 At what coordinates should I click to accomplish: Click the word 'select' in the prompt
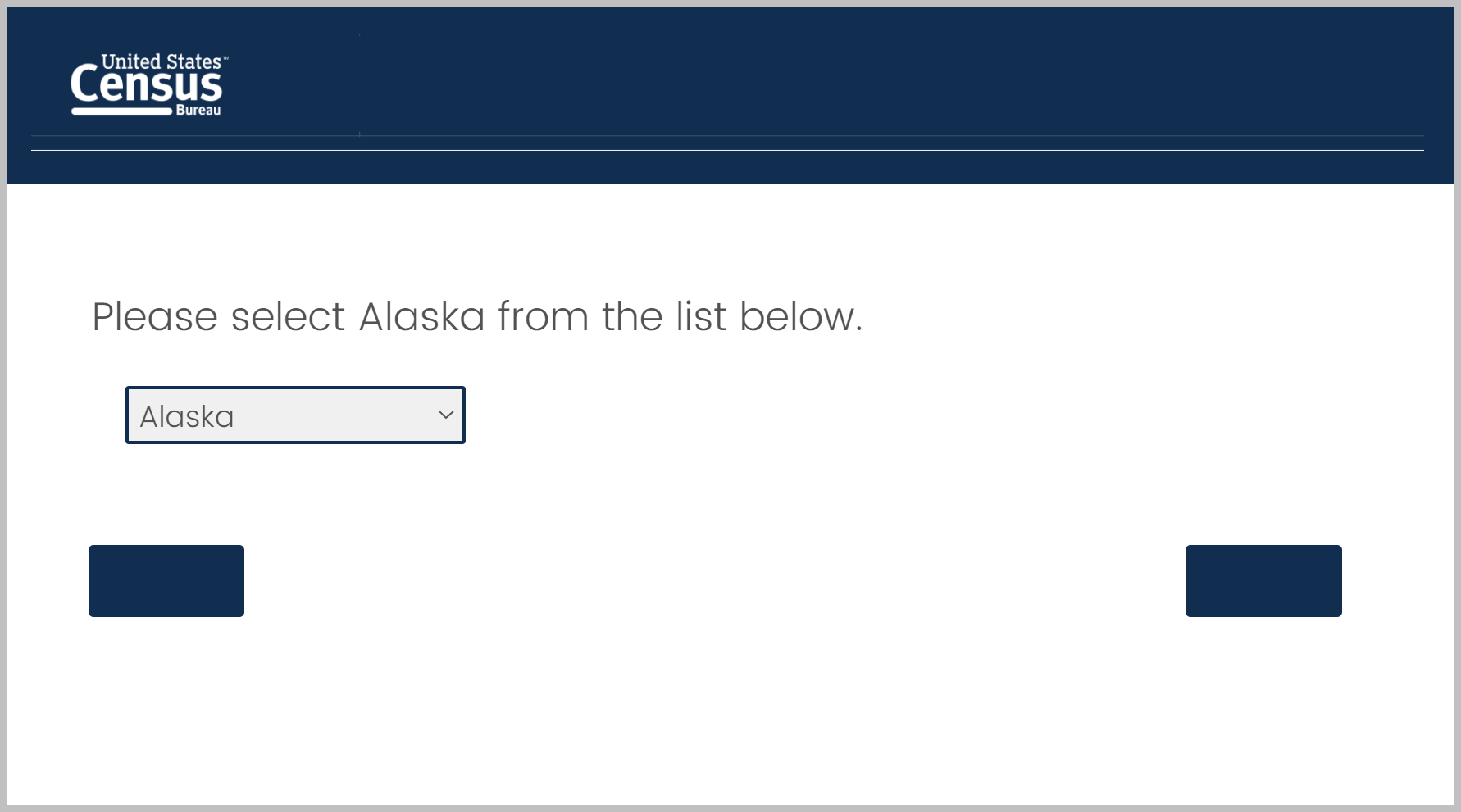pos(288,317)
